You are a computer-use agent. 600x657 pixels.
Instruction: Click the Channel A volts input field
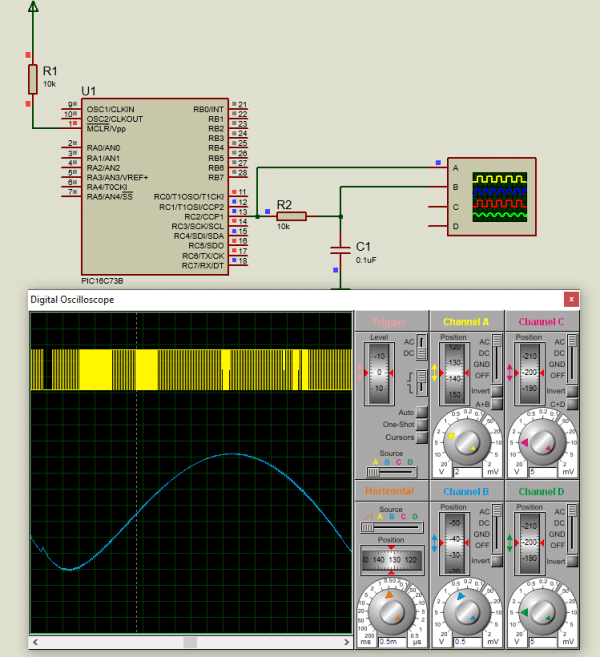tap(468, 472)
